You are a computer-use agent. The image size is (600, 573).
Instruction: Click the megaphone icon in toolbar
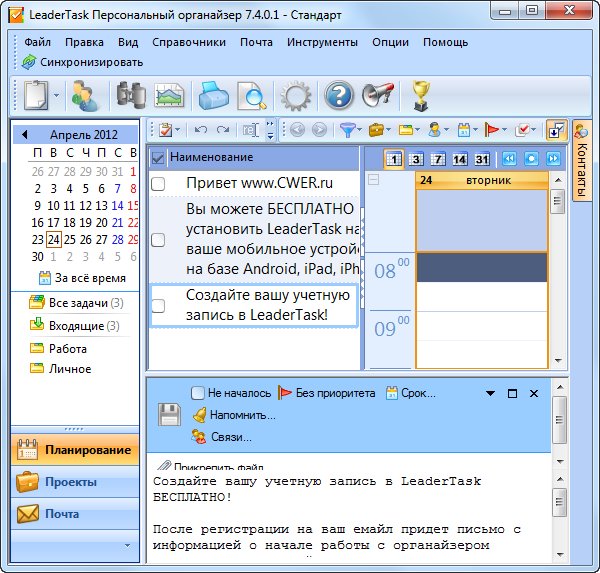(378, 96)
